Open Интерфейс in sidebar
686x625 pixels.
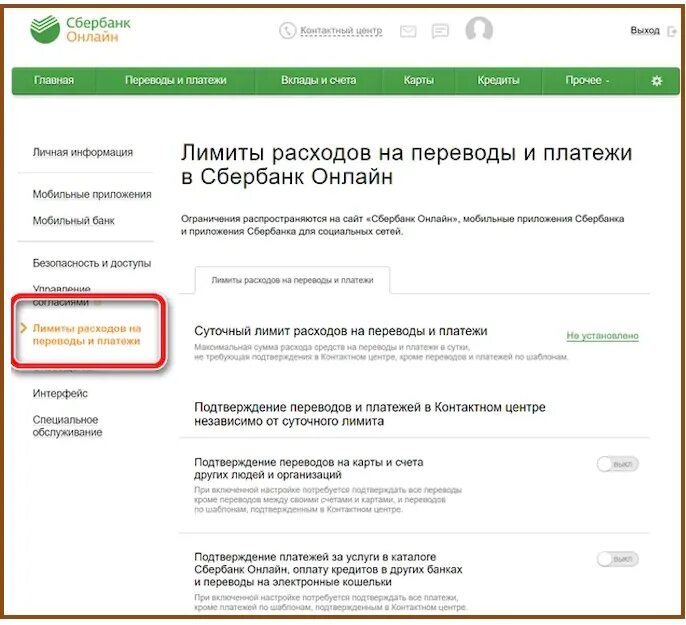(60, 394)
